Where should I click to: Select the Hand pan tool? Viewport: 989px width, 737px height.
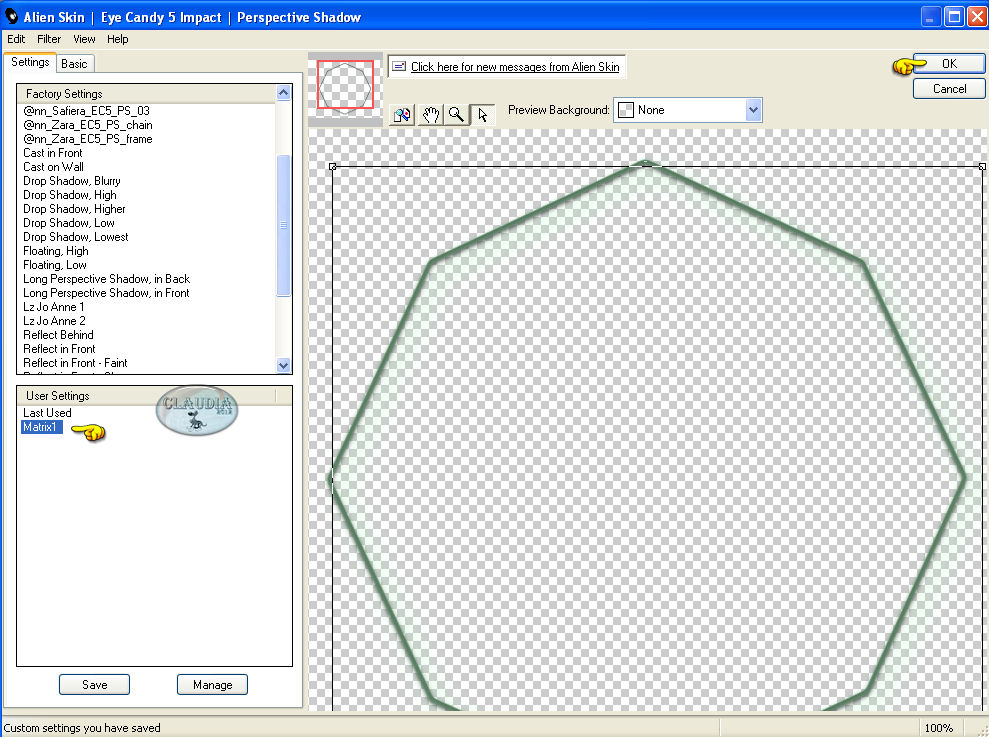(x=430, y=115)
